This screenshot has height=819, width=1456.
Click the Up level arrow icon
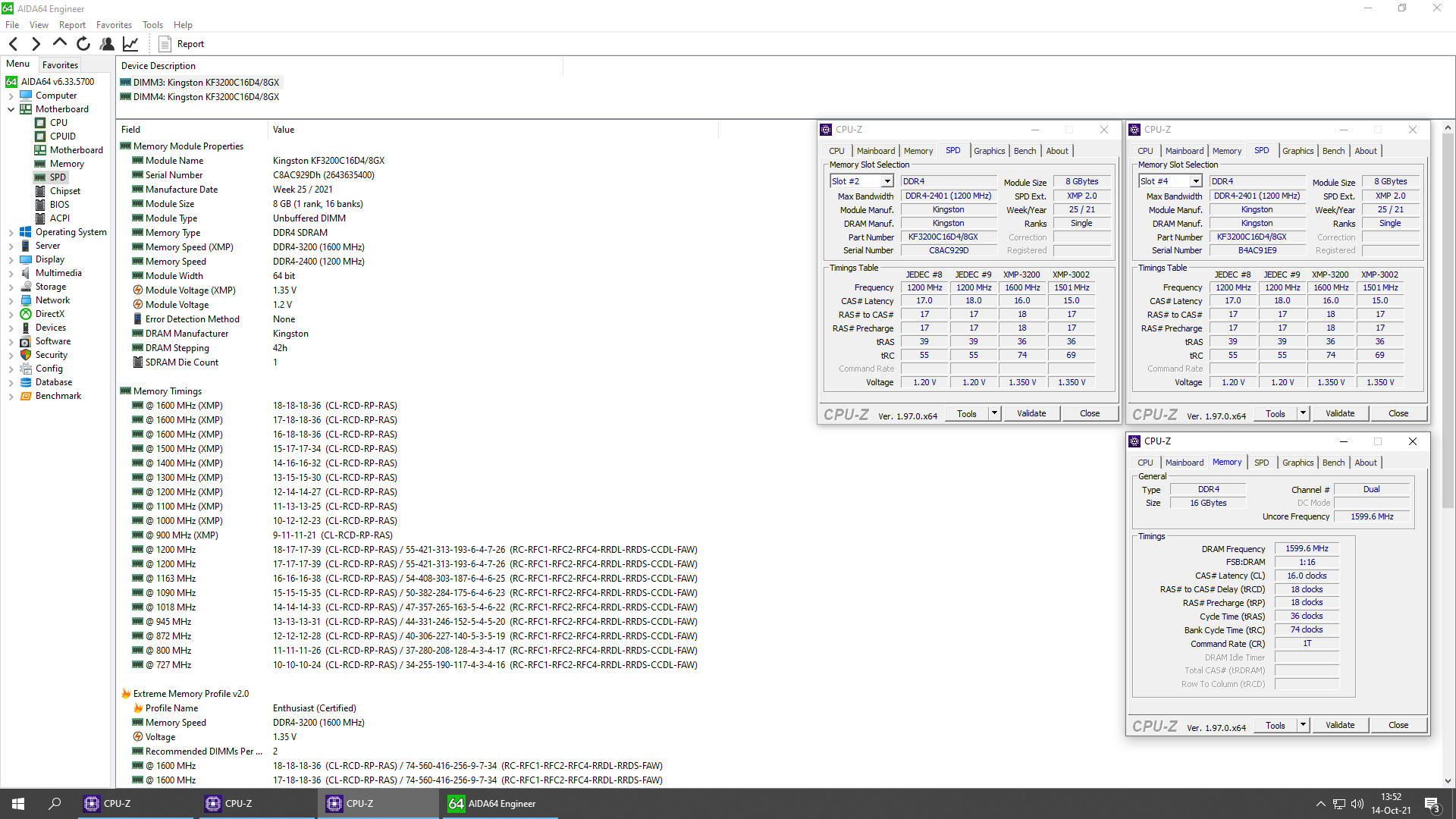tap(60, 43)
